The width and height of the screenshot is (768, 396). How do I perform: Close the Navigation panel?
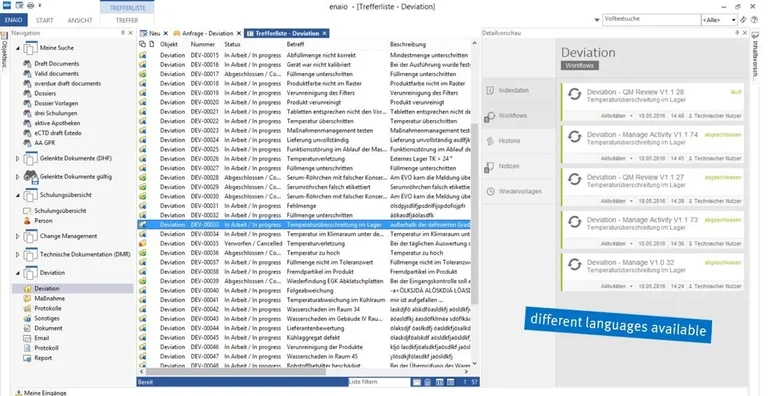pyautogui.click(x=130, y=33)
